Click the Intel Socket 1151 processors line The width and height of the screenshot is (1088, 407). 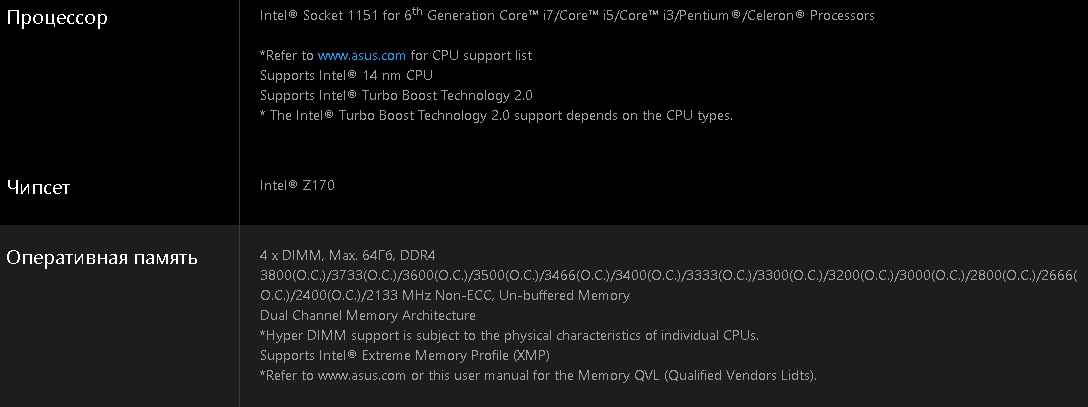pyautogui.click(x=566, y=16)
